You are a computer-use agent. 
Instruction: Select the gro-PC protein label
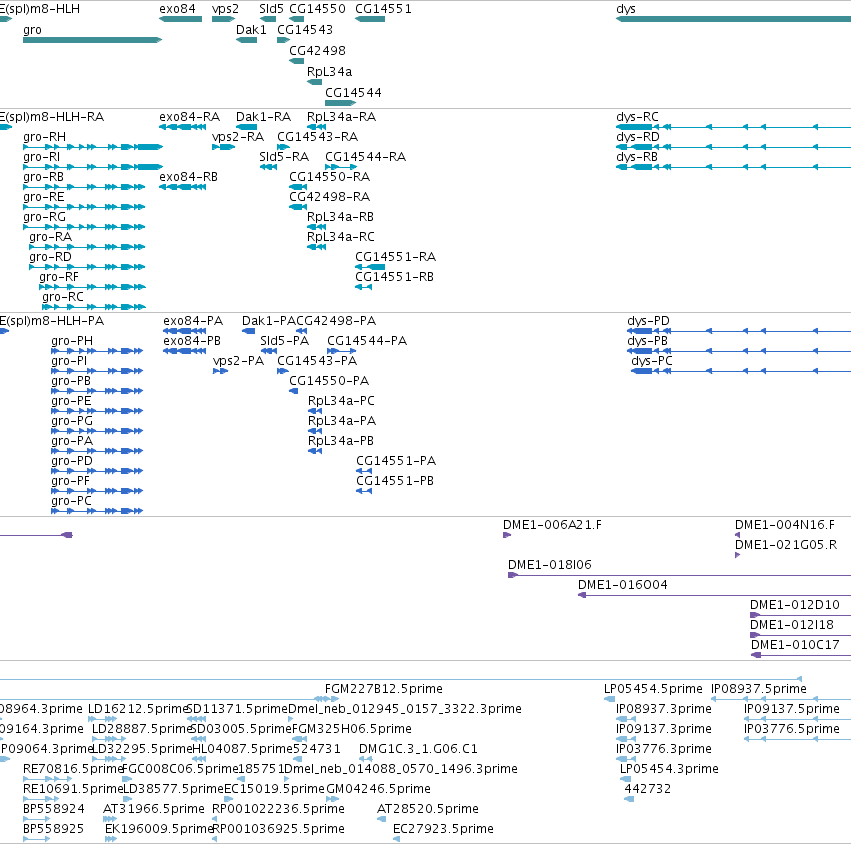coord(72,501)
